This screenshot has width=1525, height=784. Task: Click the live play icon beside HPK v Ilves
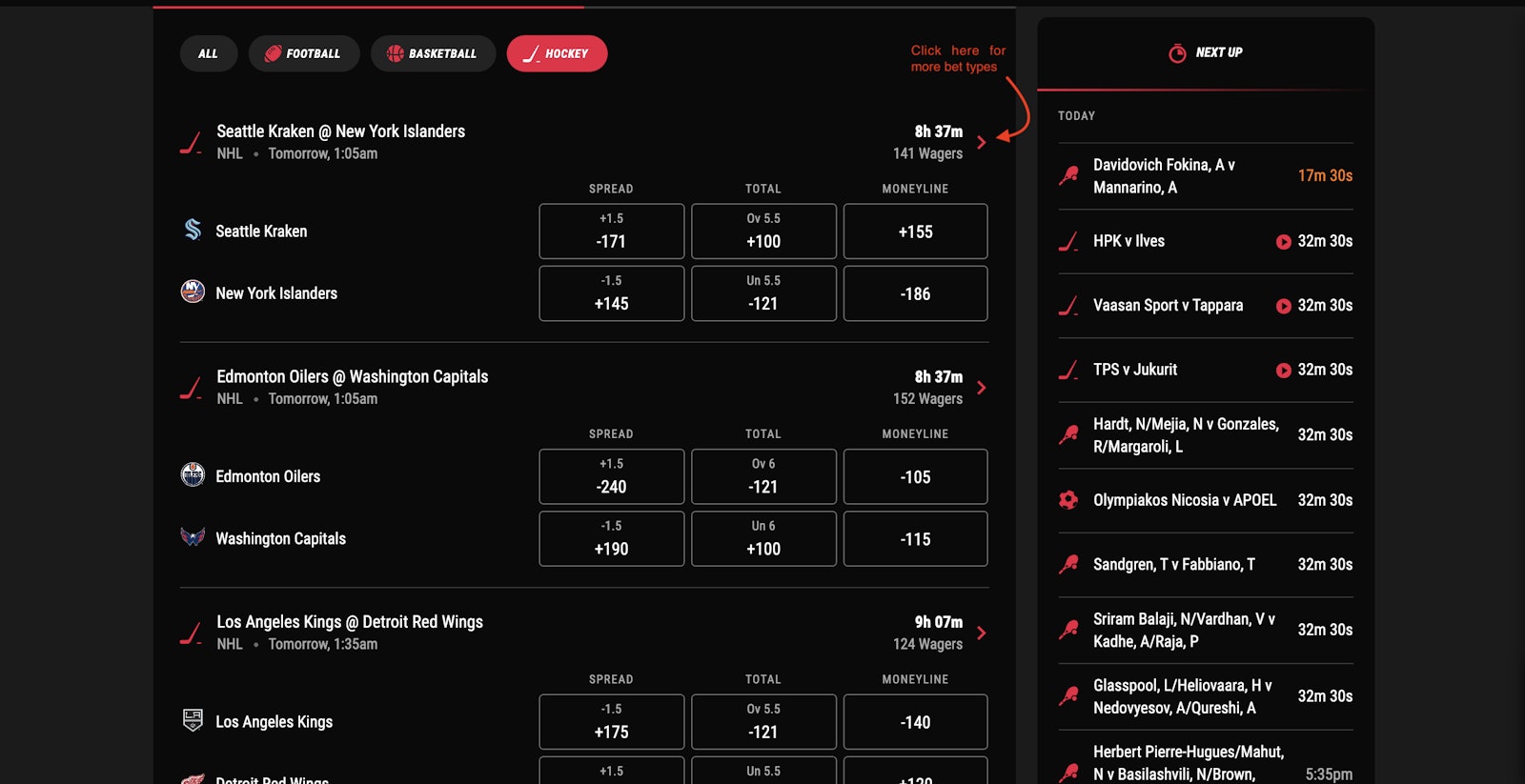point(1283,242)
